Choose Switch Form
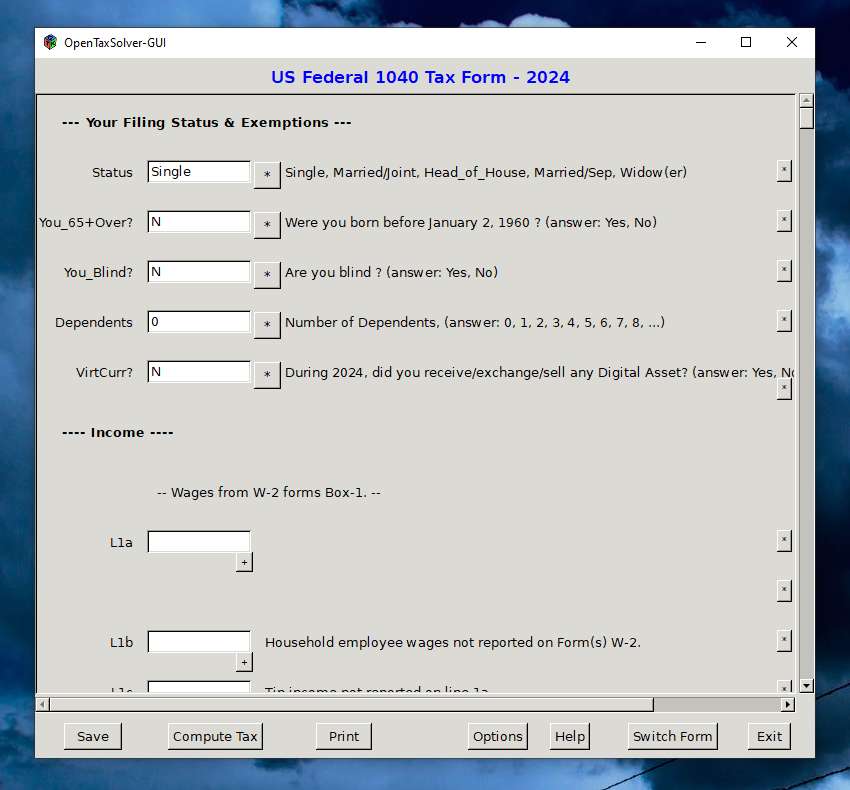This screenshot has height=790, width=850. [673, 736]
